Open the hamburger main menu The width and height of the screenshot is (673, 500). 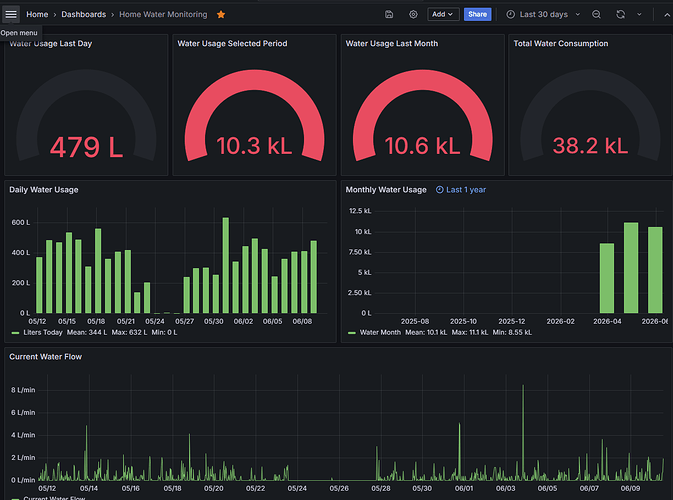pos(11,15)
